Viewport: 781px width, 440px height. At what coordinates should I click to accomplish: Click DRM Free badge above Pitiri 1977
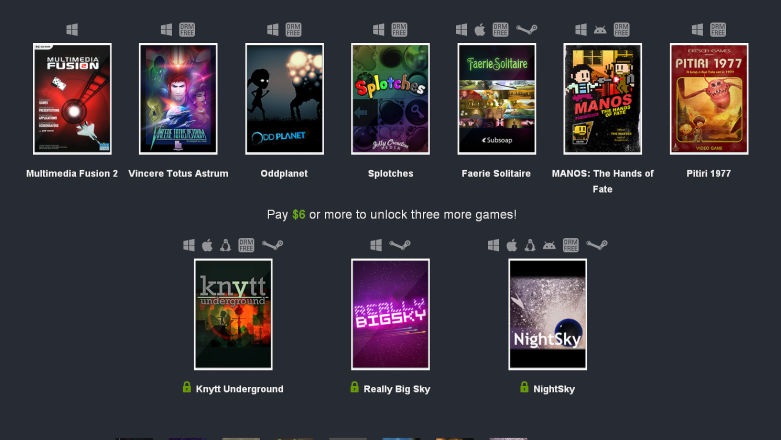[x=718, y=30]
